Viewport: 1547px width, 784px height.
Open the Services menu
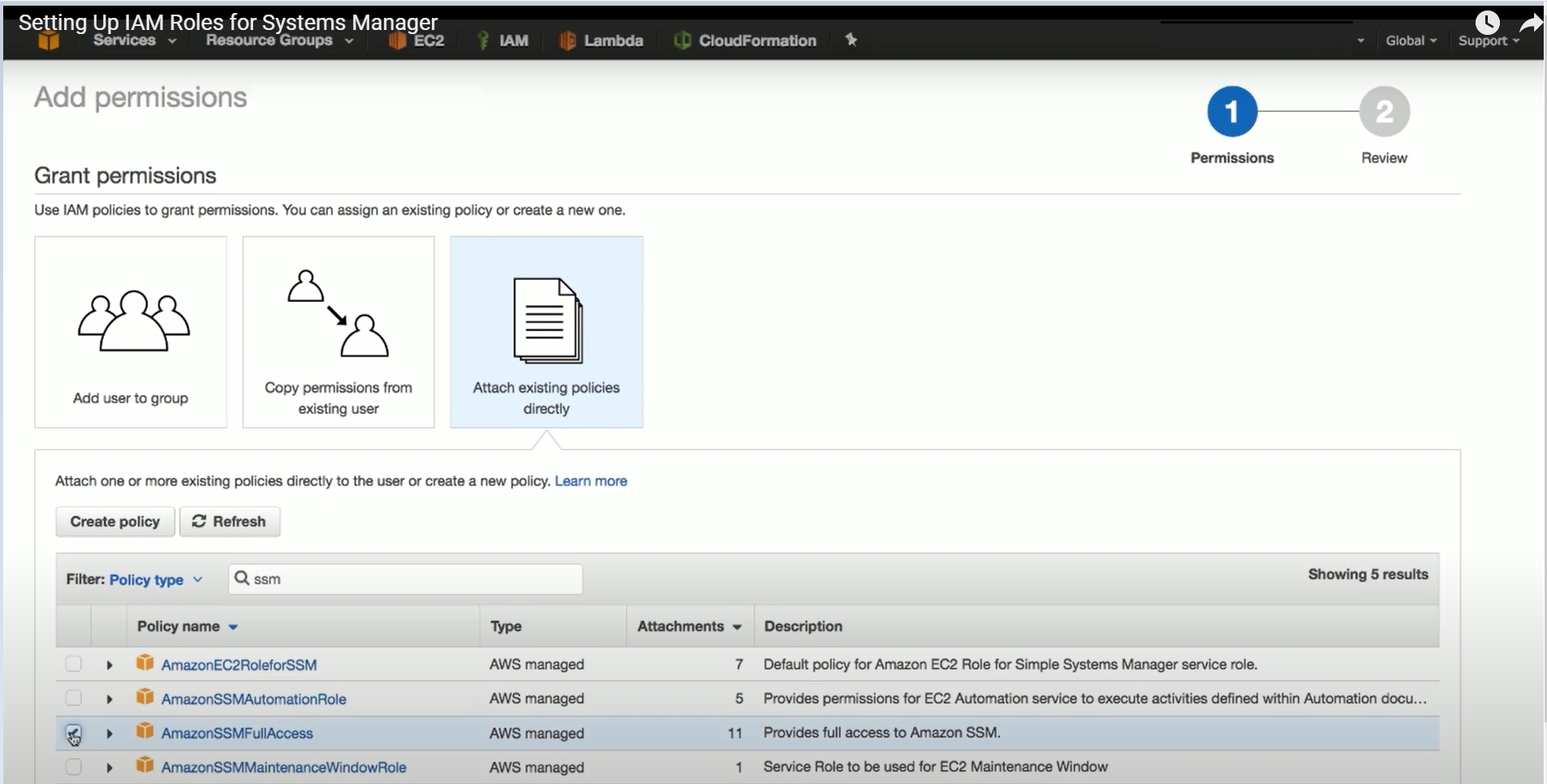[x=134, y=41]
